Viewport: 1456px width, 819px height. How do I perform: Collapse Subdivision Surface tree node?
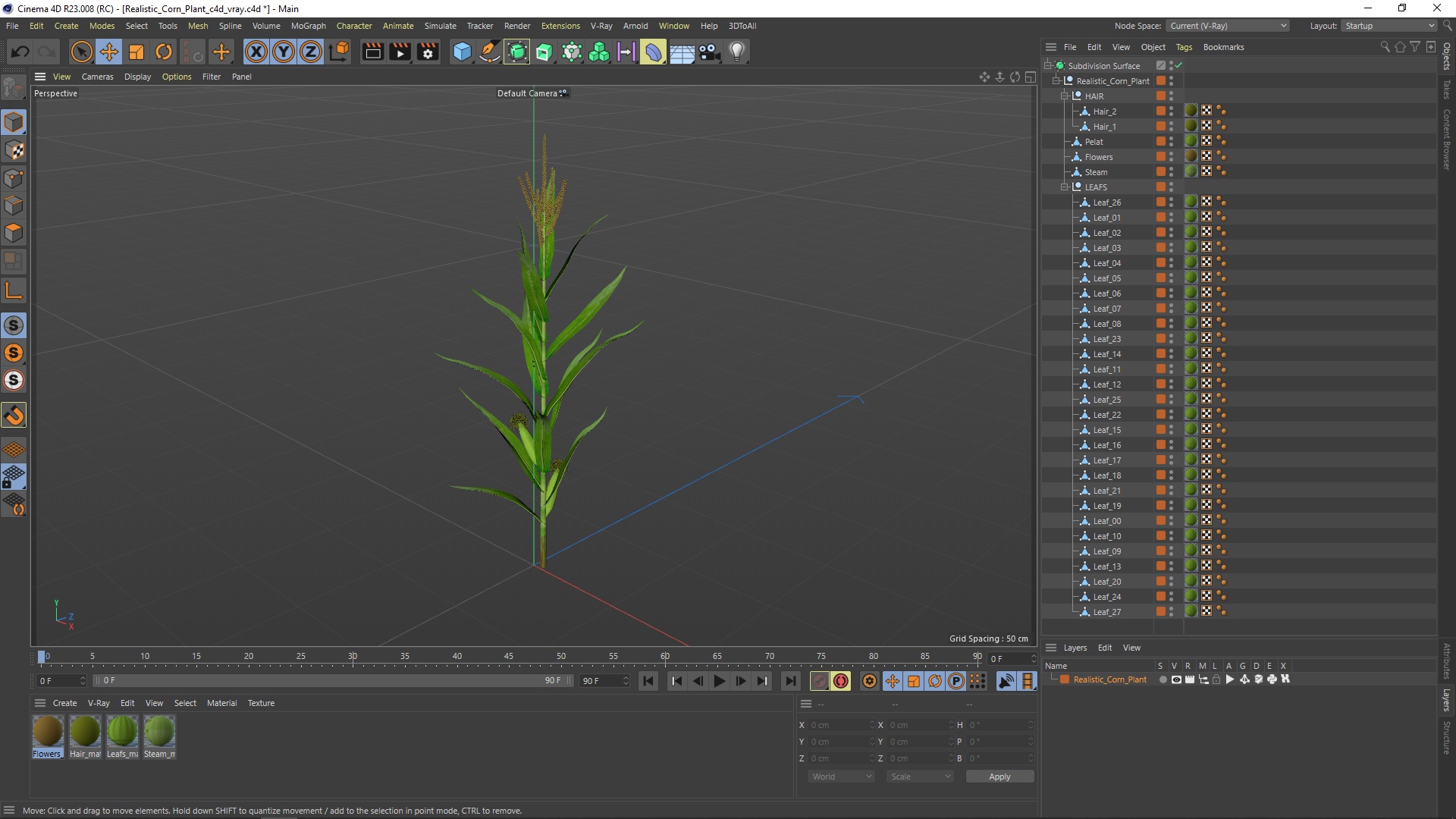(1048, 66)
